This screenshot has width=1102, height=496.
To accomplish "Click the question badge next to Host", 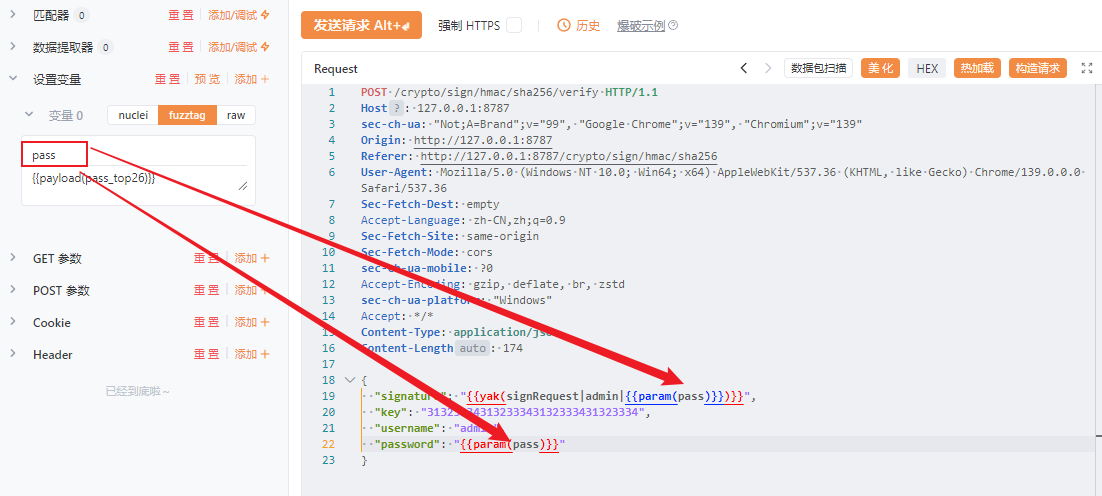I will (398, 108).
